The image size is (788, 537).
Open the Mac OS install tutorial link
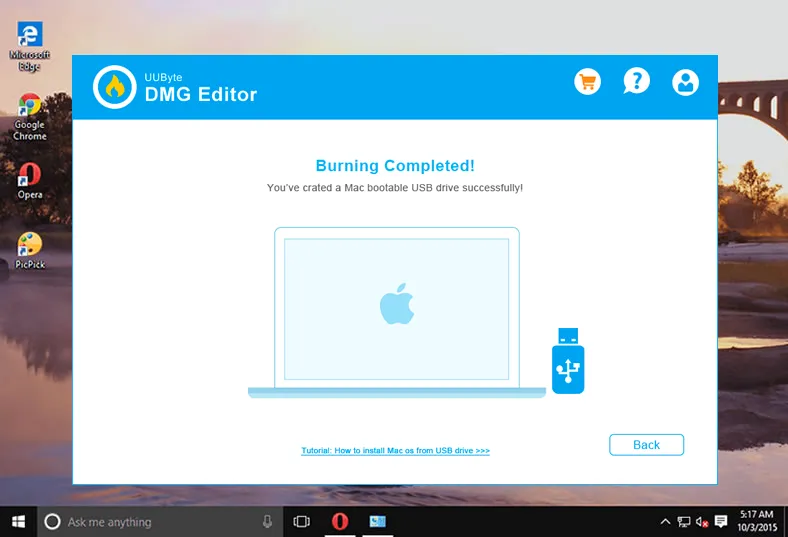pos(396,451)
